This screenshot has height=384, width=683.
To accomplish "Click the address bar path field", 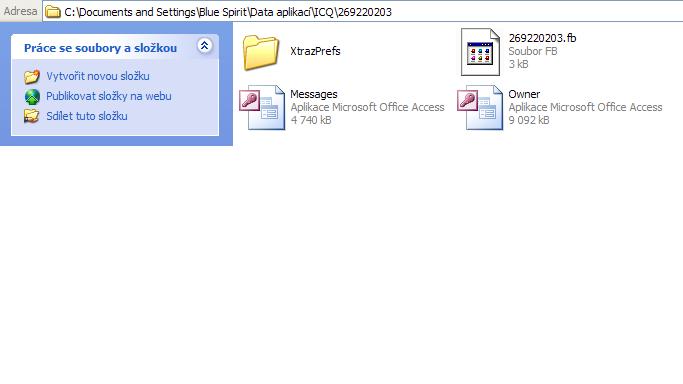I will coord(362,12).
